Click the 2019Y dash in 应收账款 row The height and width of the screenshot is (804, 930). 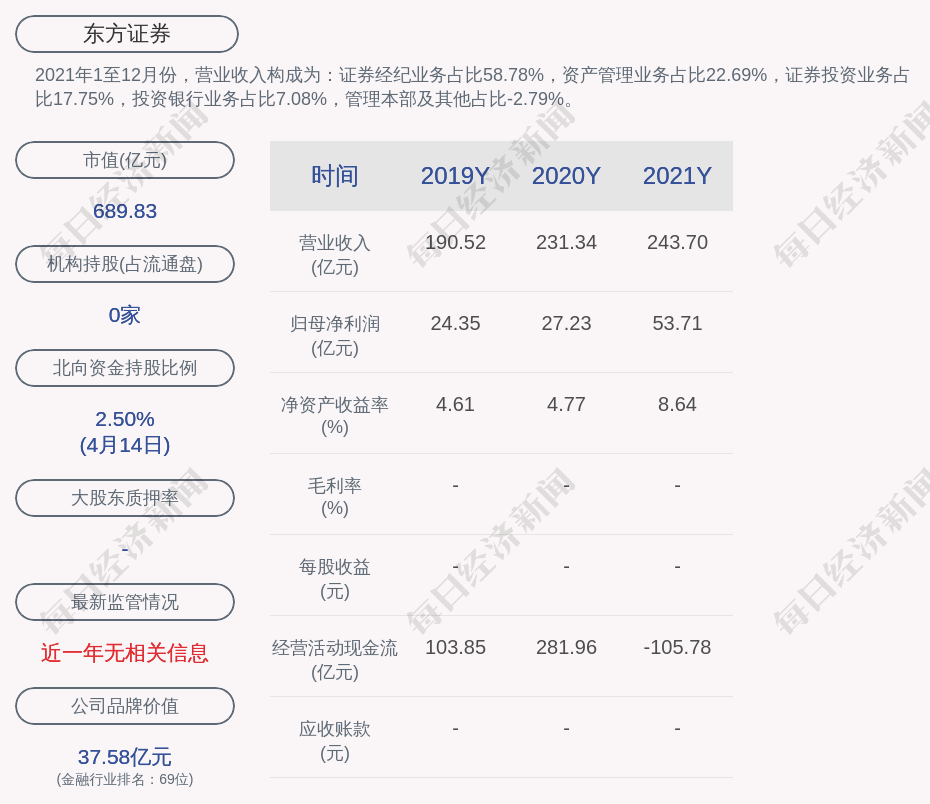click(455, 729)
